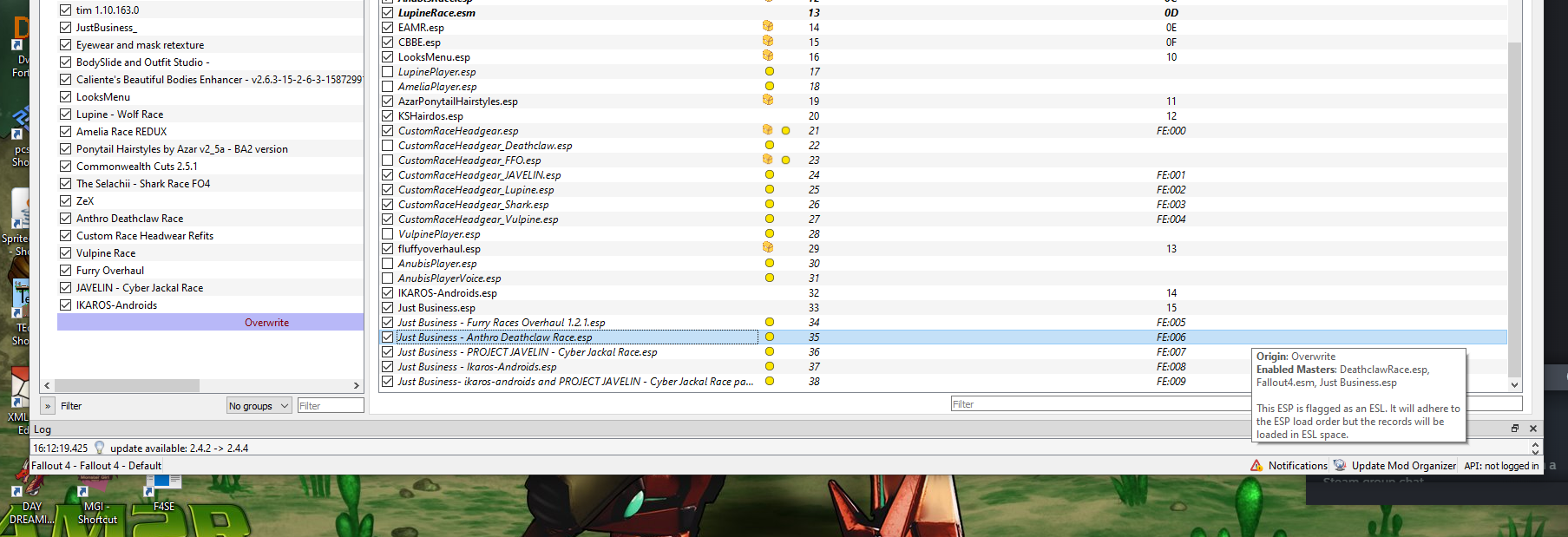Click the warning triangle Notifications icon
The width and height of the screenshot is (1568, 537).
[x=1256, y=466]
